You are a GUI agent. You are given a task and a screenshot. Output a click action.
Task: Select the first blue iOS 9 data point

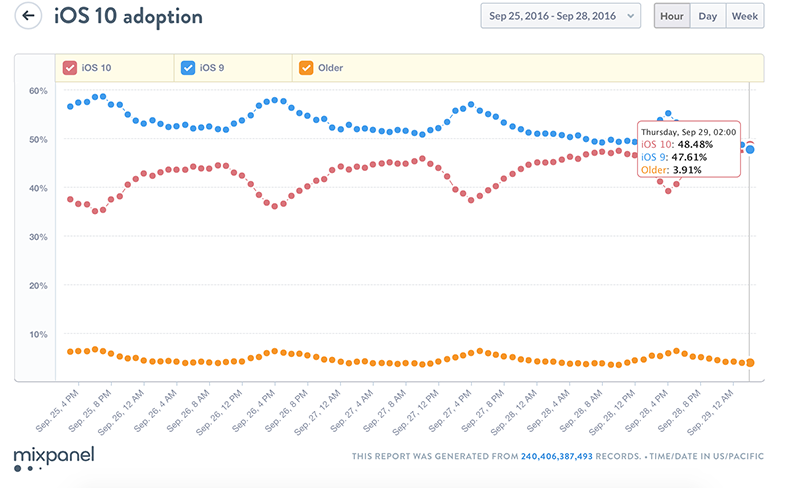click(x=70, y=106)
